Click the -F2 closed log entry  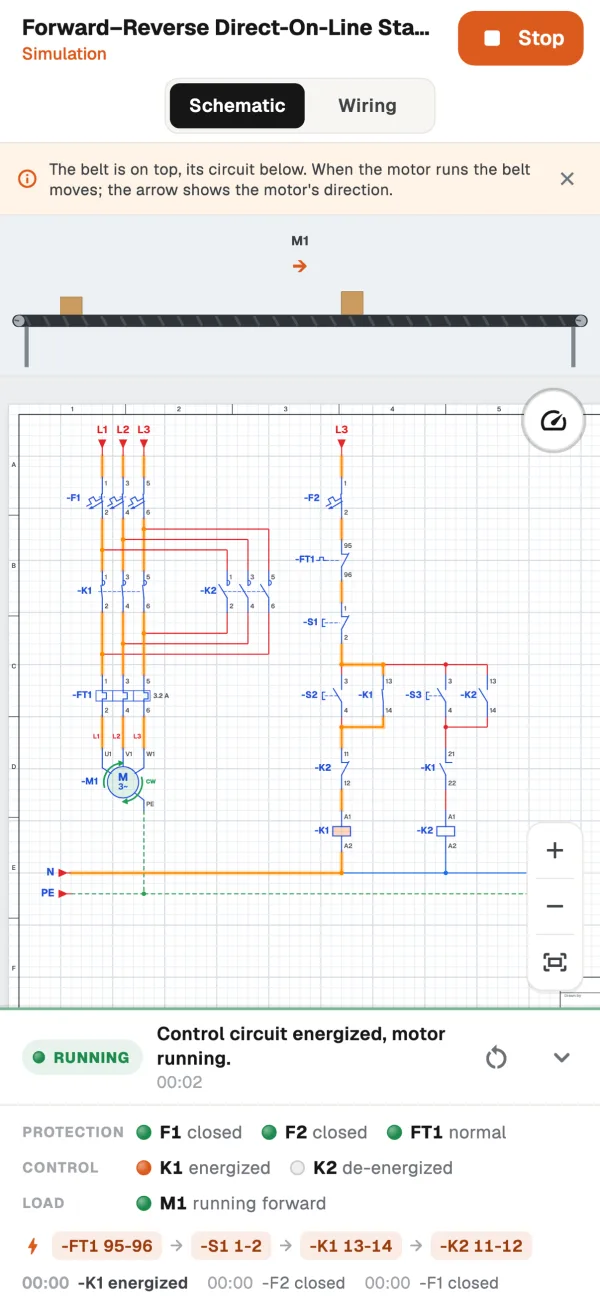coord(276,1283)
